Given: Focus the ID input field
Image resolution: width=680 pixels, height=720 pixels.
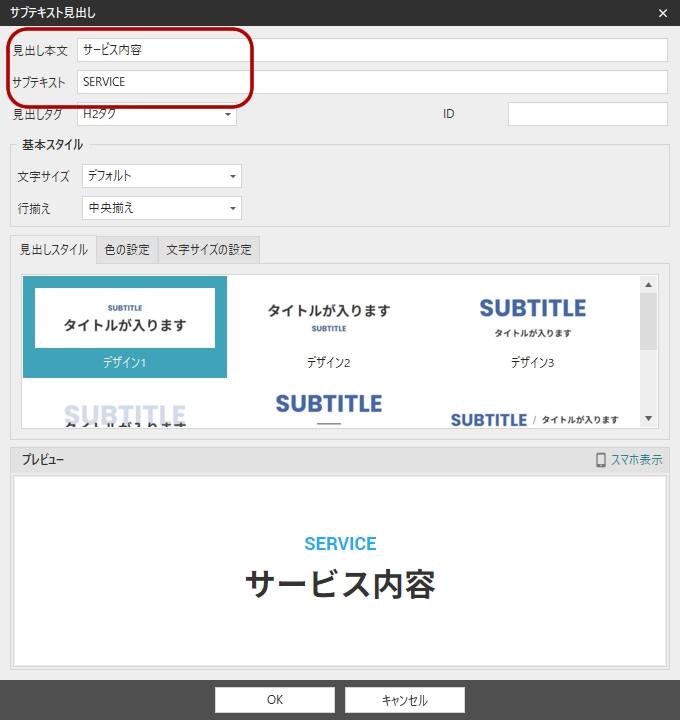Looking at the screenshot, I should click(x=587, y=114).
